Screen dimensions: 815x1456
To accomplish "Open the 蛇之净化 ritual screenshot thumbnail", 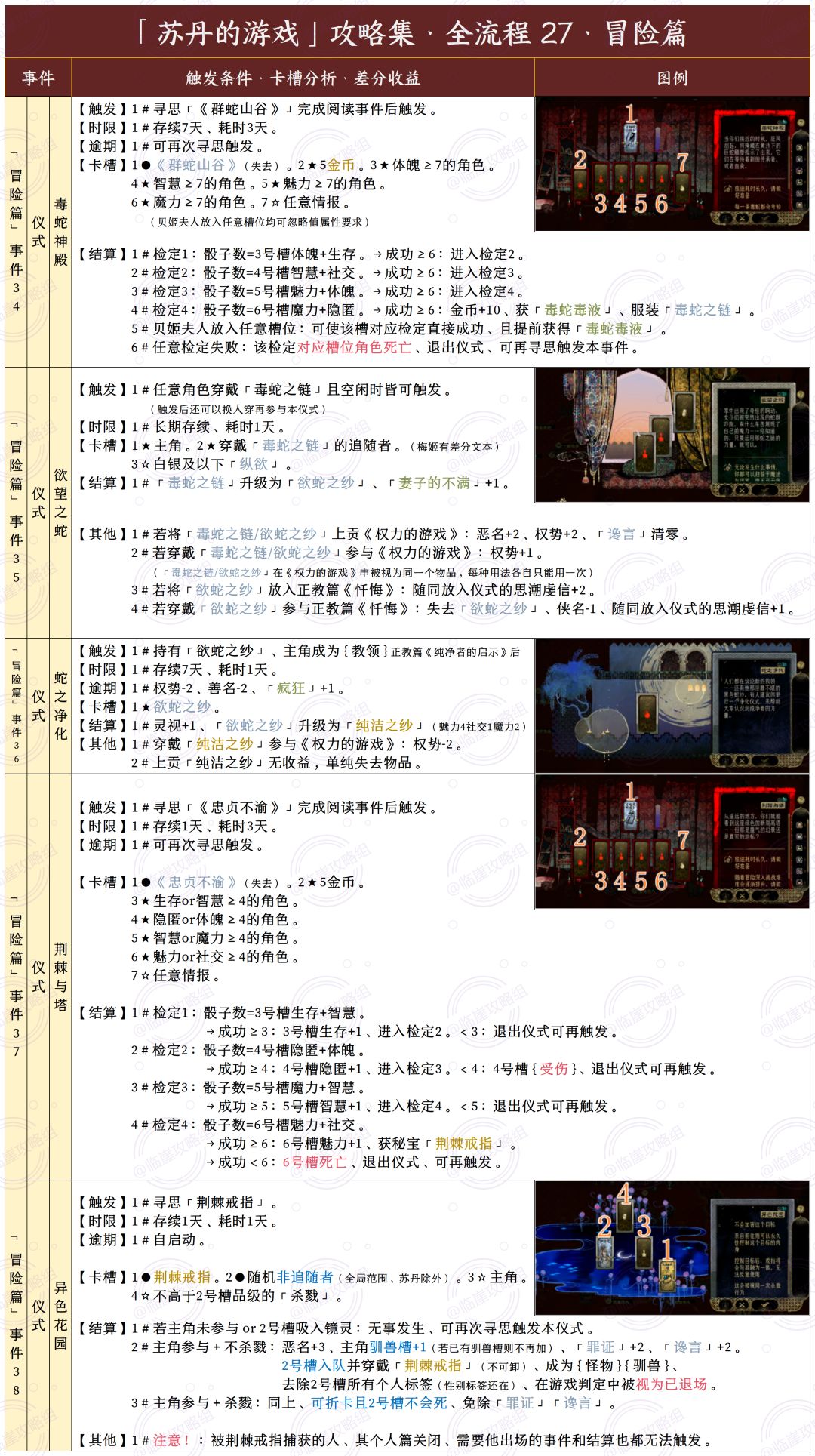I will click(x=672, y=706).
